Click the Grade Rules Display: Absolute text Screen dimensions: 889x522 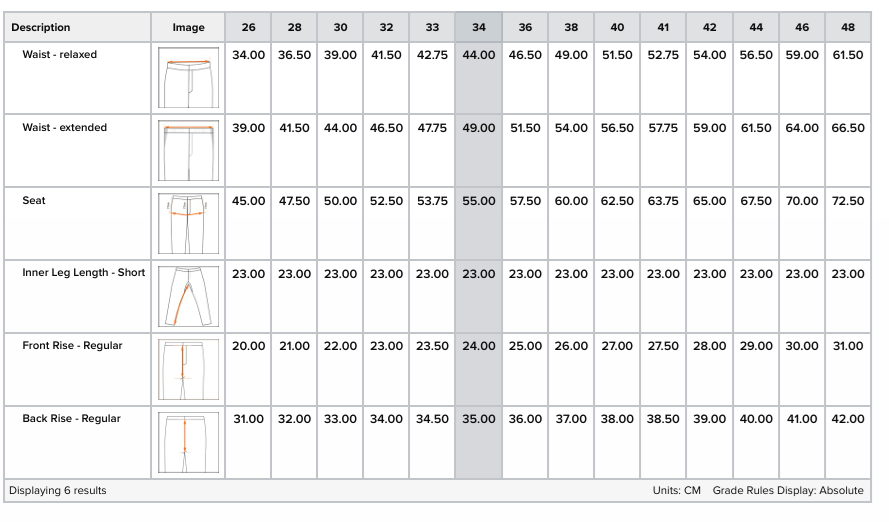pyautogui.click(x=788, y=490)
